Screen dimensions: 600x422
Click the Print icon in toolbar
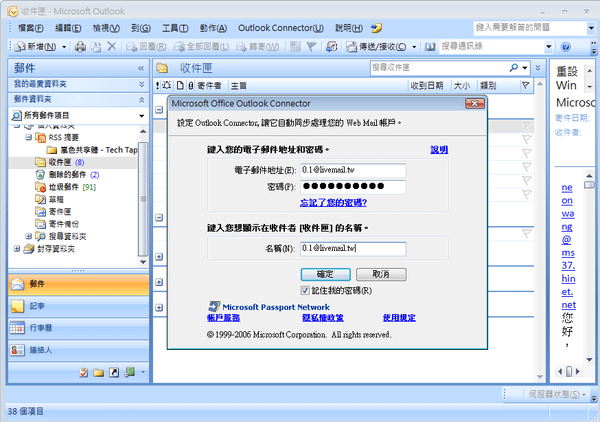tap(80, 47)
